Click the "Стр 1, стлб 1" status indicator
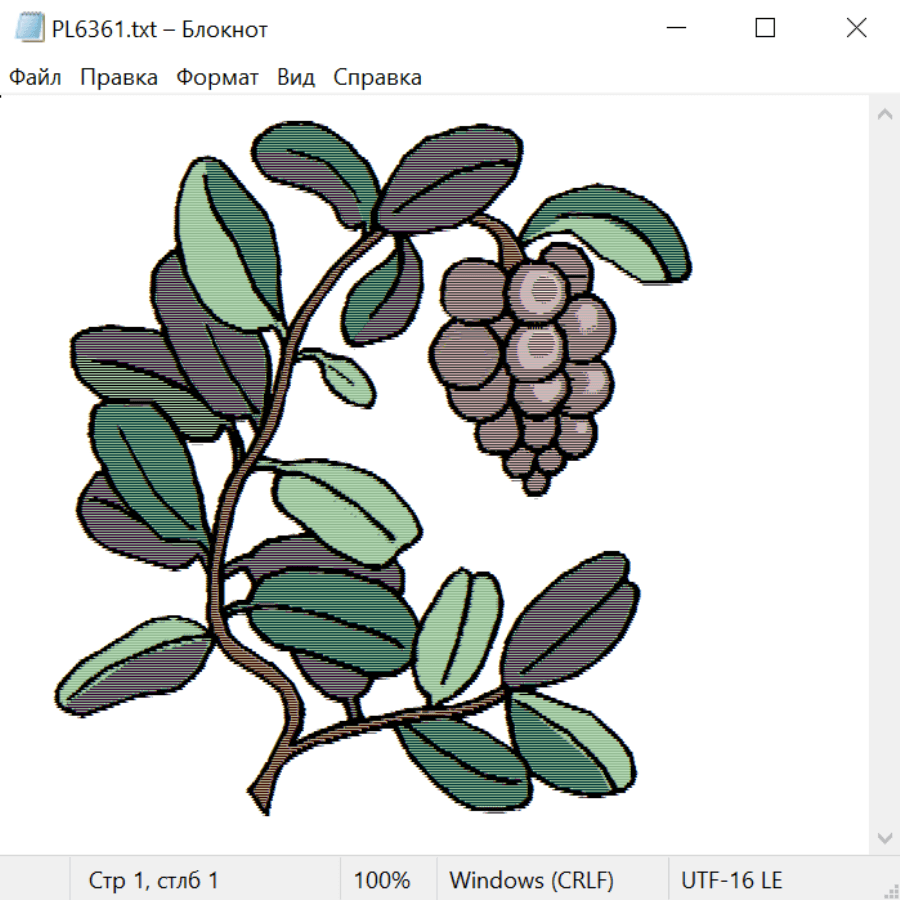900x900 pixels. tap(153, 880)
